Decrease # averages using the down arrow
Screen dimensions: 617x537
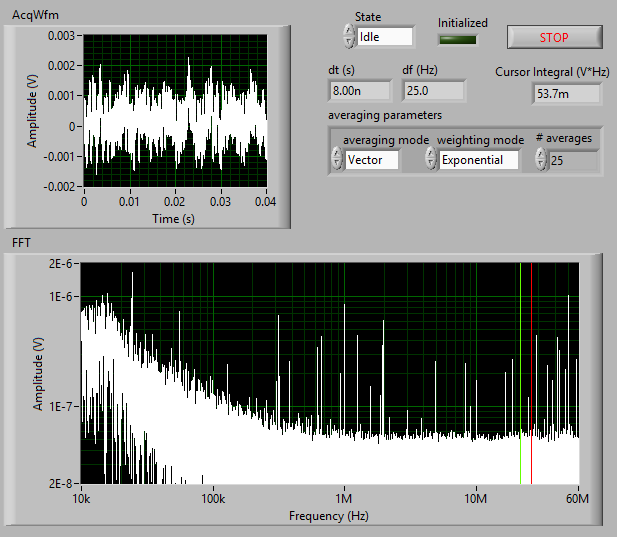click(540, 165)
